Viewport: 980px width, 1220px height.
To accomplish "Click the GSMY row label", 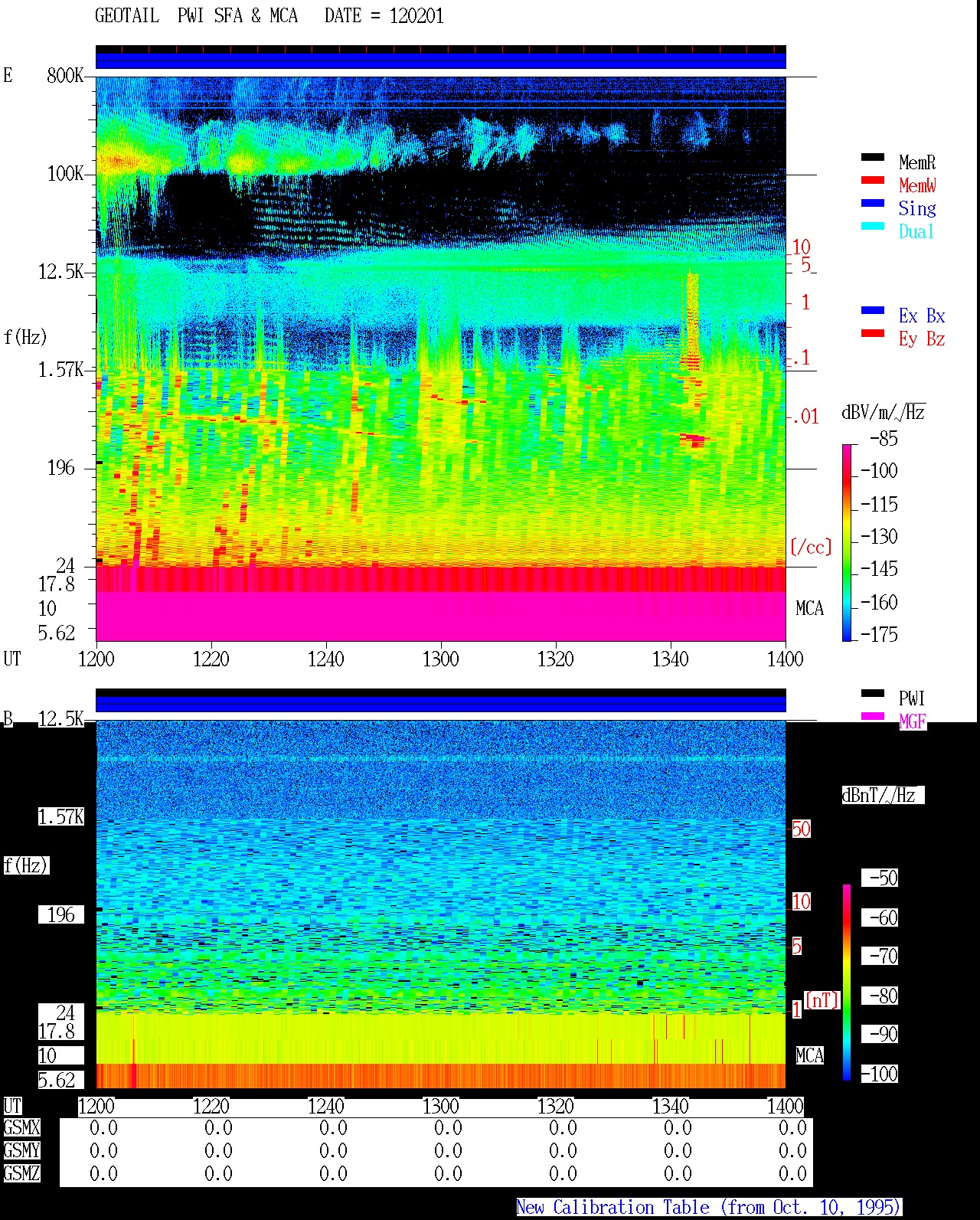I will tap(21, 1151).
